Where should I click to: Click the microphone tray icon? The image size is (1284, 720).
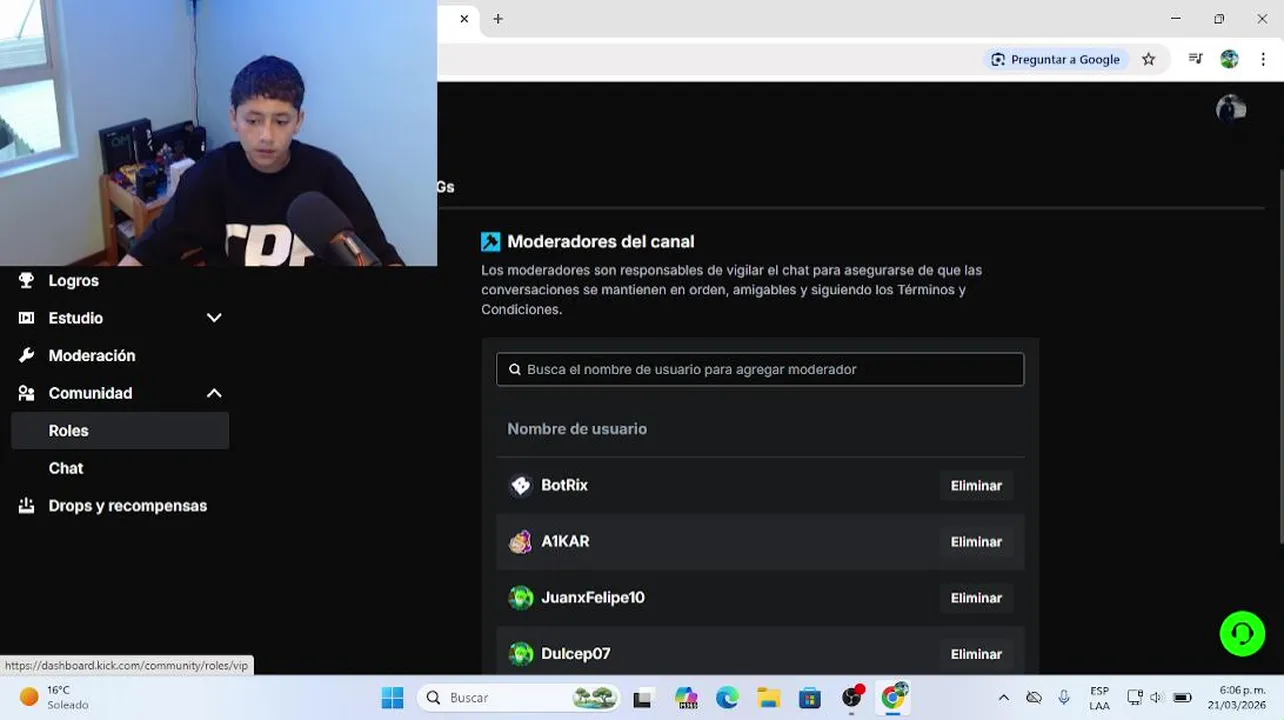pyautogui.click(x=1064, y=698)
